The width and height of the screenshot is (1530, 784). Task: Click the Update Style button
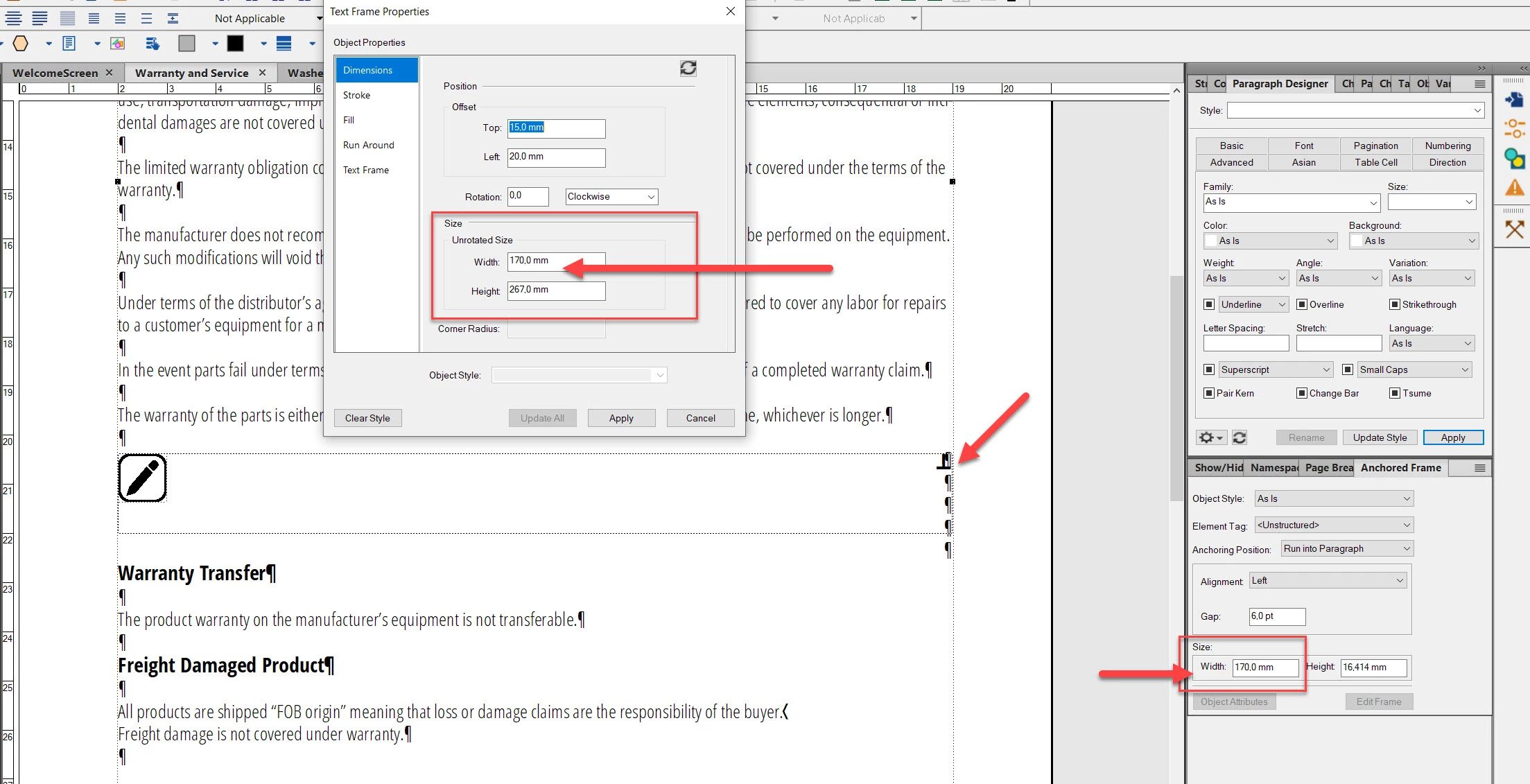(1380, 437)
